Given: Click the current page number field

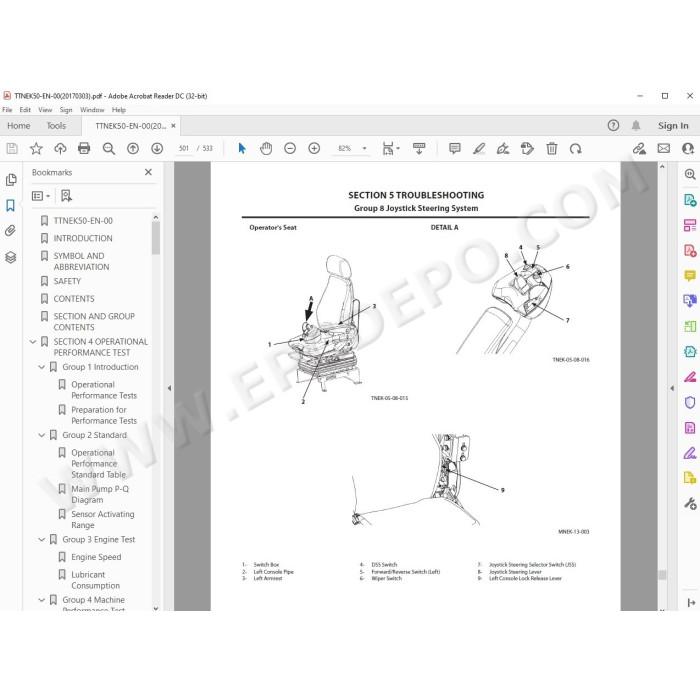Looking at the screenshot, I should coord(183,148).
